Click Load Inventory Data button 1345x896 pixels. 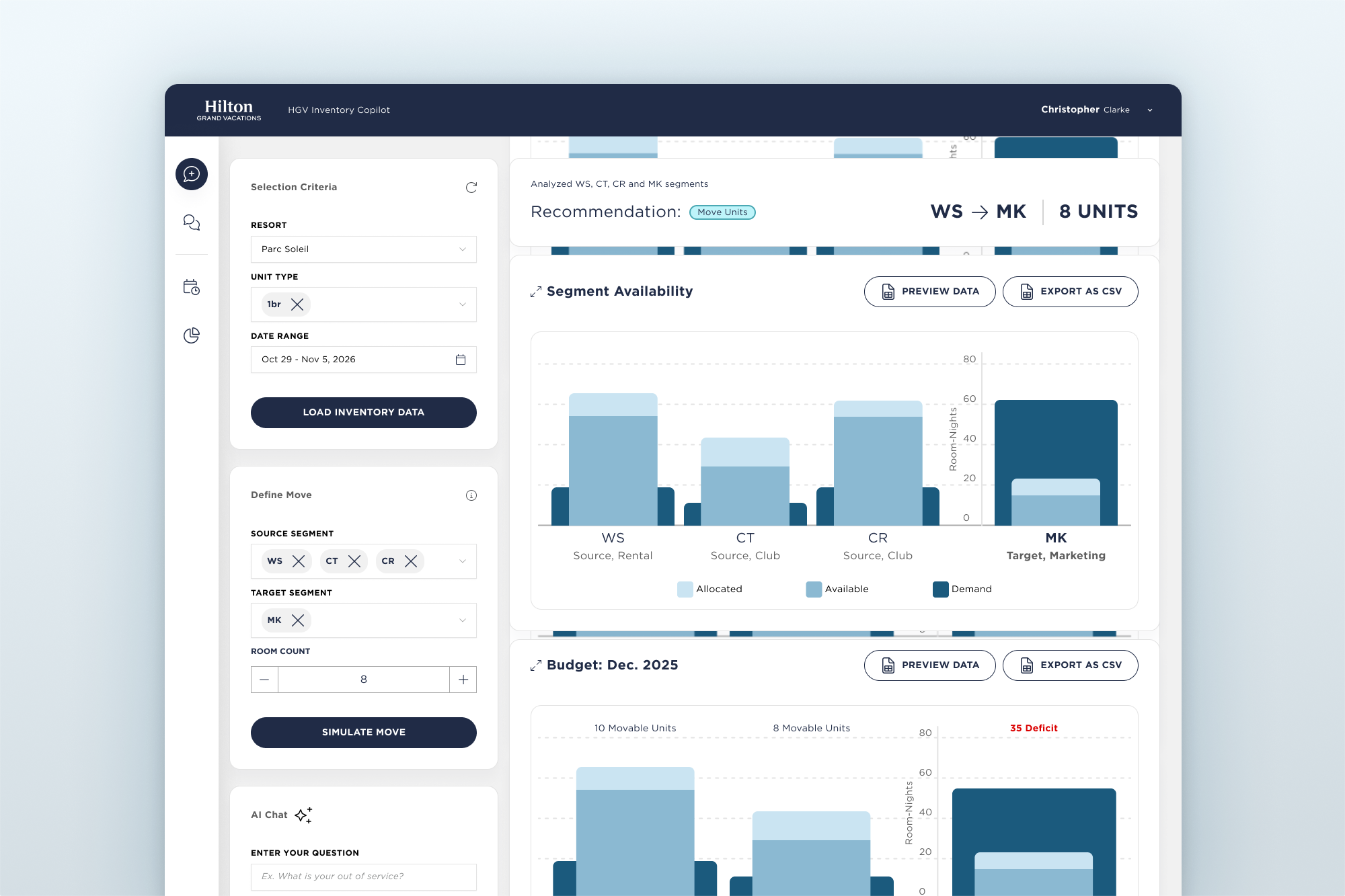click(364, 413)
